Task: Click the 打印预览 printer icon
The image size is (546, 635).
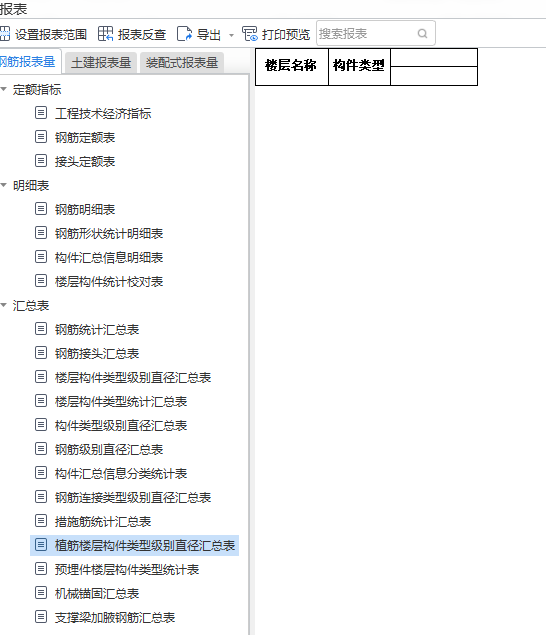Action: pos(250,34)
